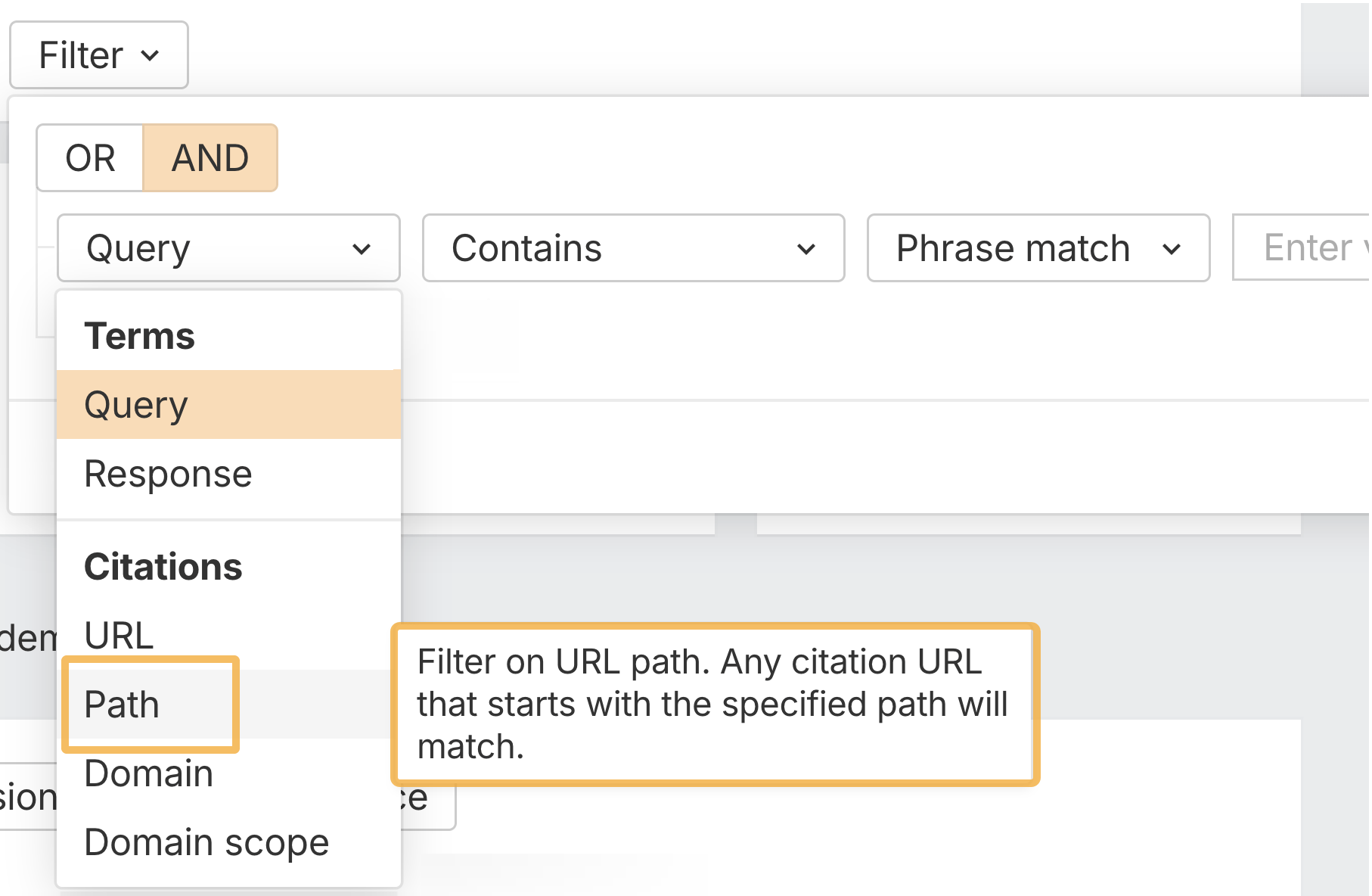Select Query under Terms
The height and width of the screenshot is (896, 1372).
pos(135,404)
